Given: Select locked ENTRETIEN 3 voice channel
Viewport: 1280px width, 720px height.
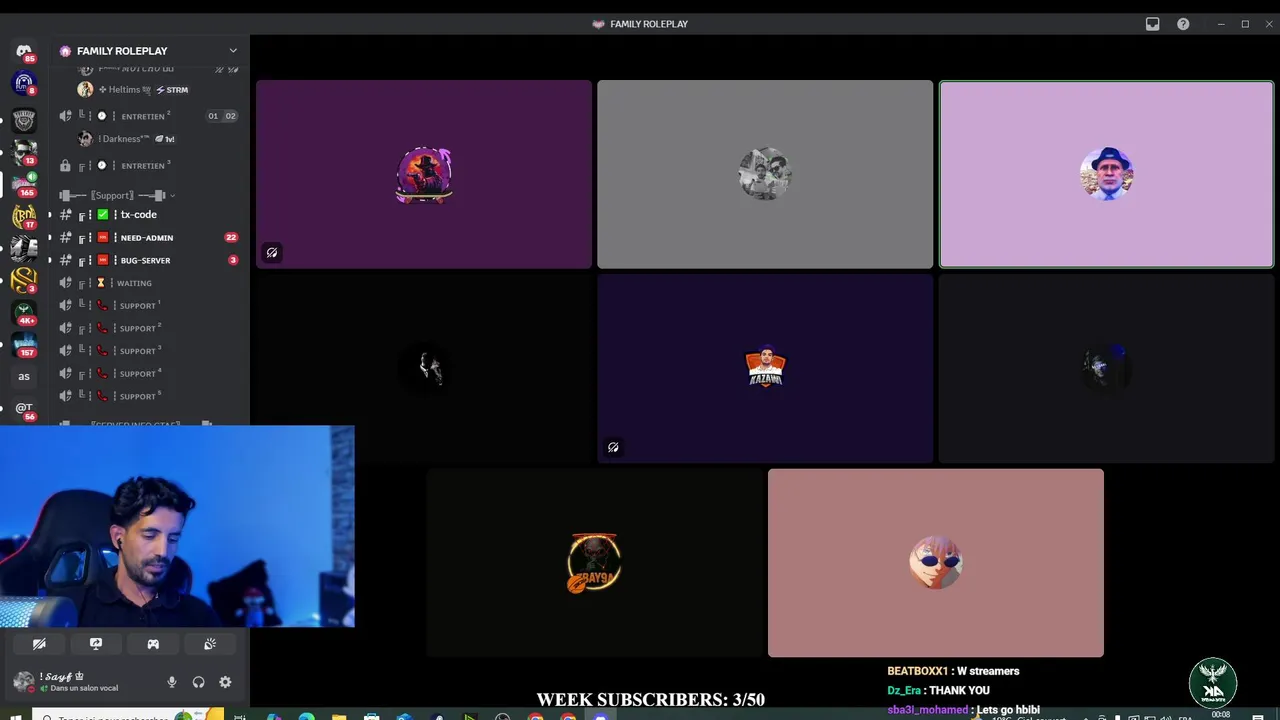Looking at the screenshot, I should coord(149,166).
